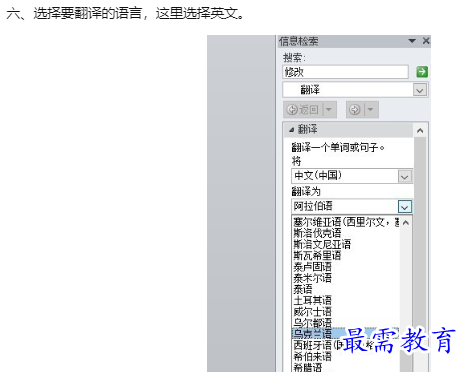Click the 搜索 input field containing 修改
This screenshot has height=372, width=464.
(345, 72)
